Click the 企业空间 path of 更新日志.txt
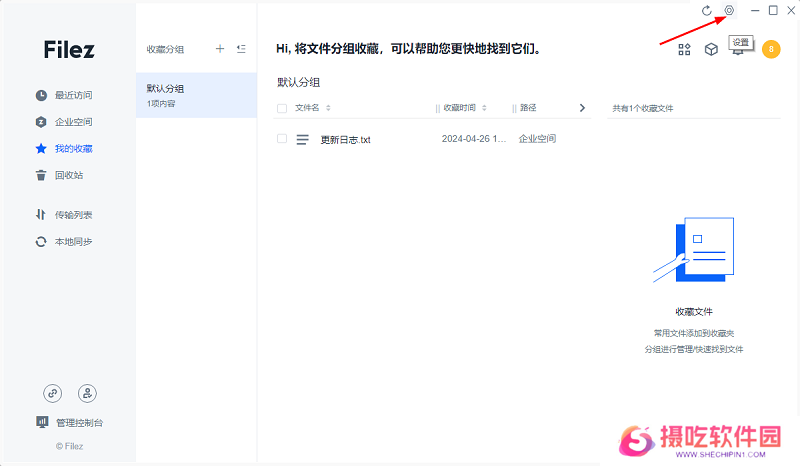Image resolution: width=800 pixels, height=466 pixels. (x=537, y=139)
